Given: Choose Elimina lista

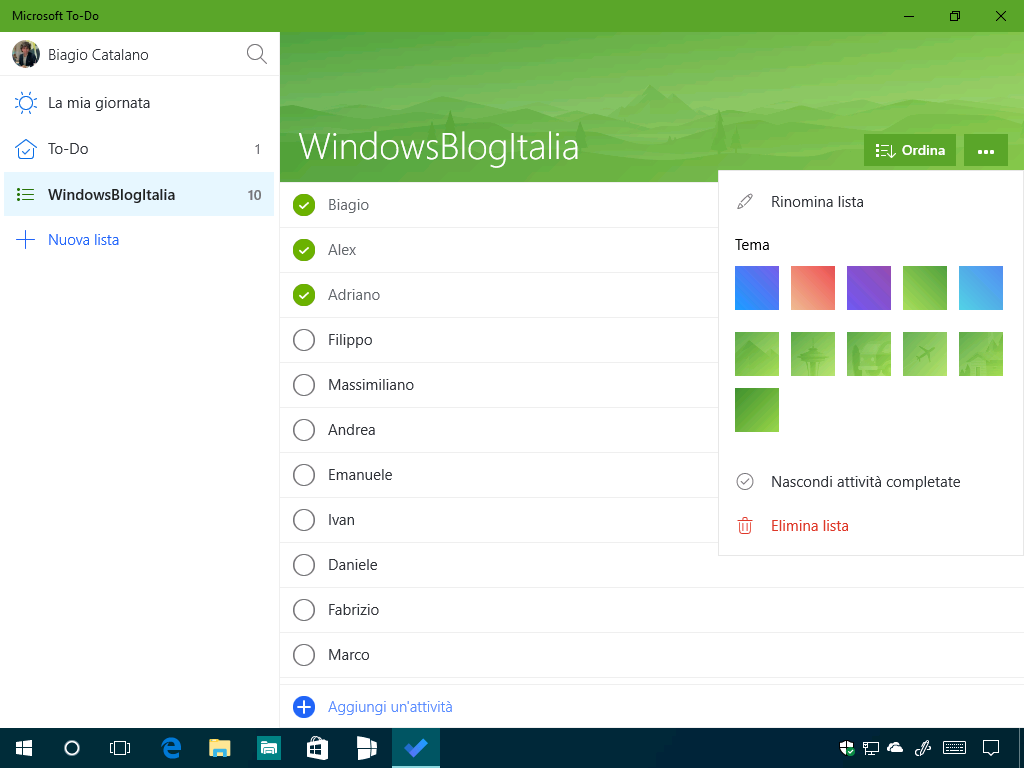Looking at the screenshot, I should point(871,526).
